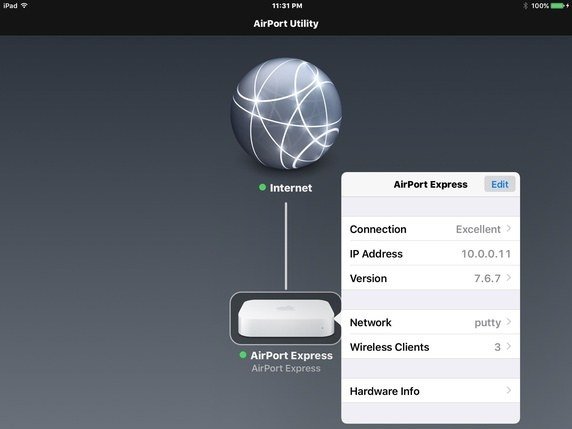Tap the chevron next to Connection Excellent
572x429 pixels.
pos(509,229)
